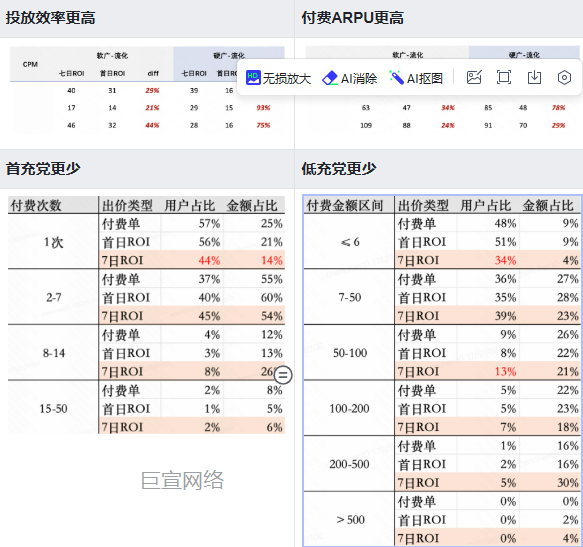Click the 63 value in ARPU table
The height and width of the screenshot is (547, 583).
[x=366, y=108]
